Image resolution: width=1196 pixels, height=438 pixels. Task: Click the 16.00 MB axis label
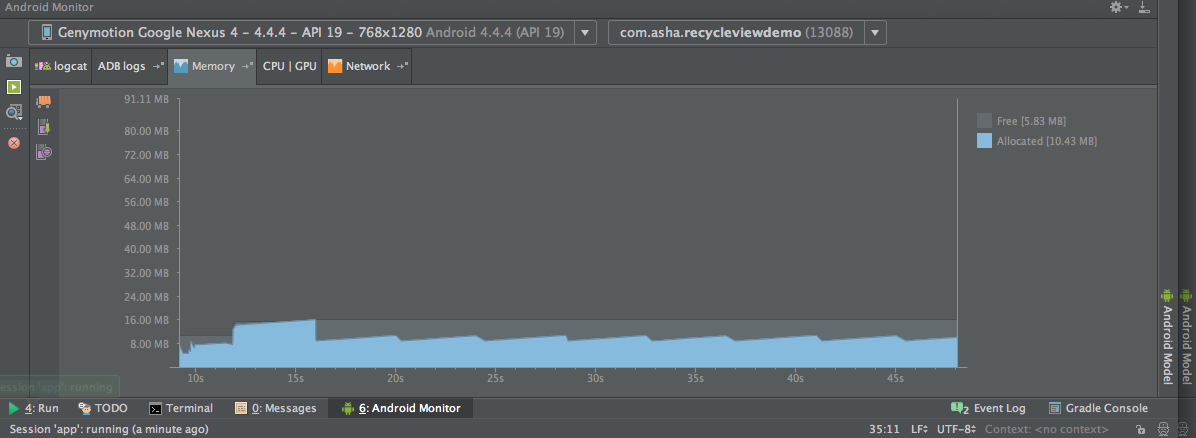tap(146, 320)
